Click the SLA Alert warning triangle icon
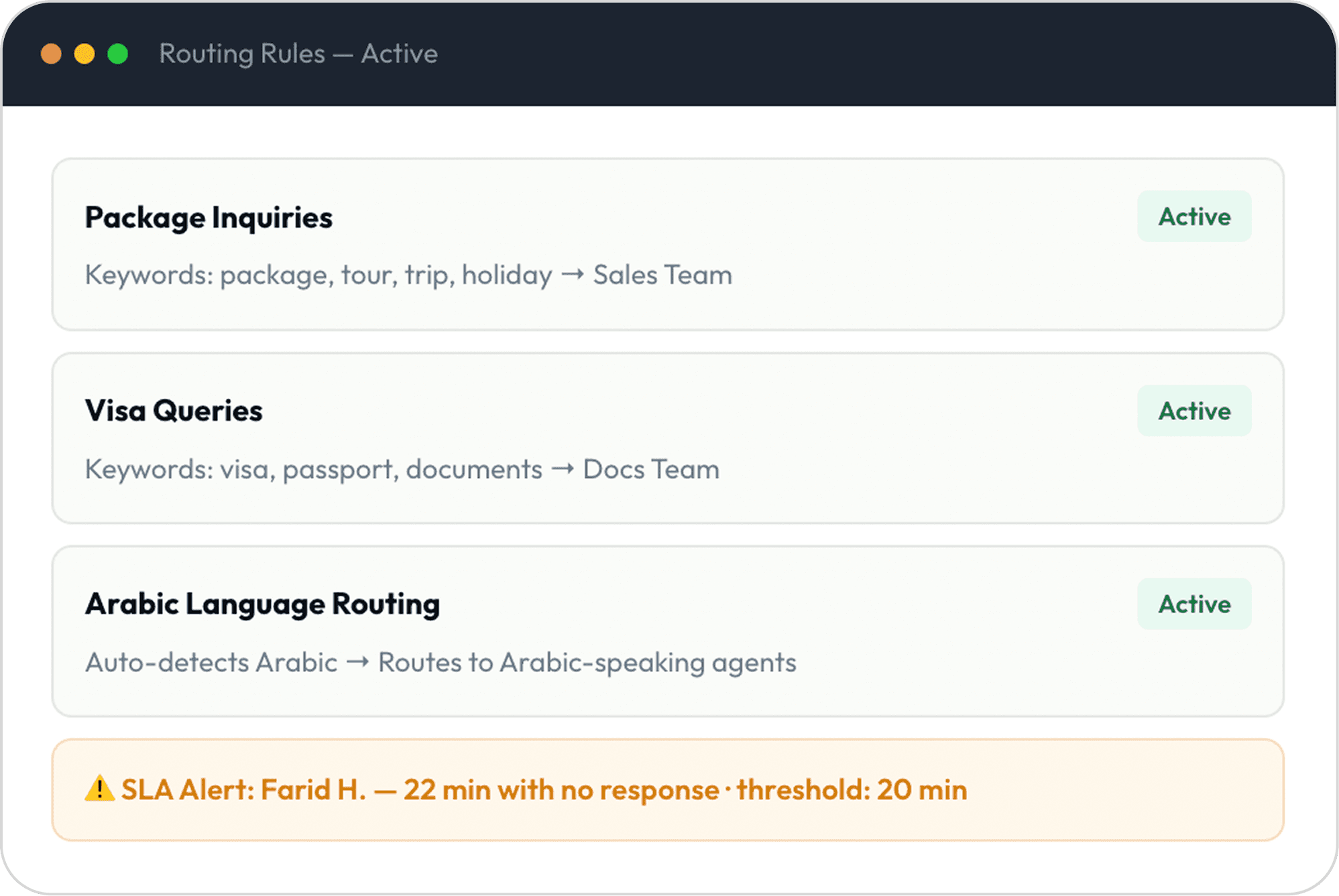The height and width of the screenshot is (896, 1339). tap(99, 788)
